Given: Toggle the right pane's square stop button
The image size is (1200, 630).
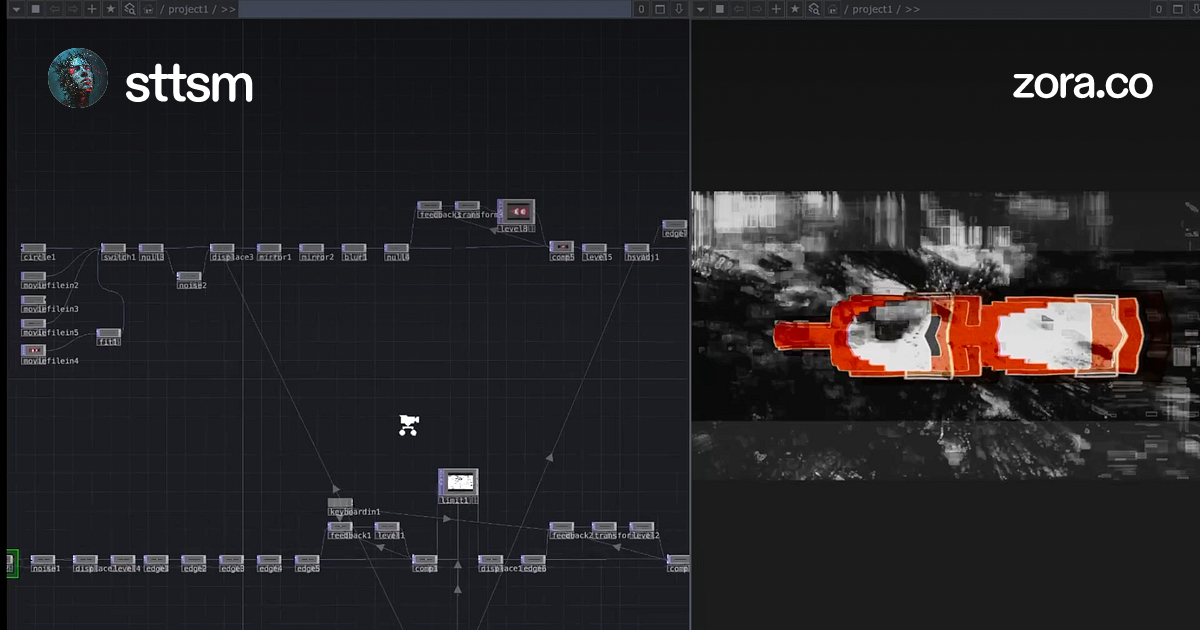Looking at the screenshot, I should [719, 9].
